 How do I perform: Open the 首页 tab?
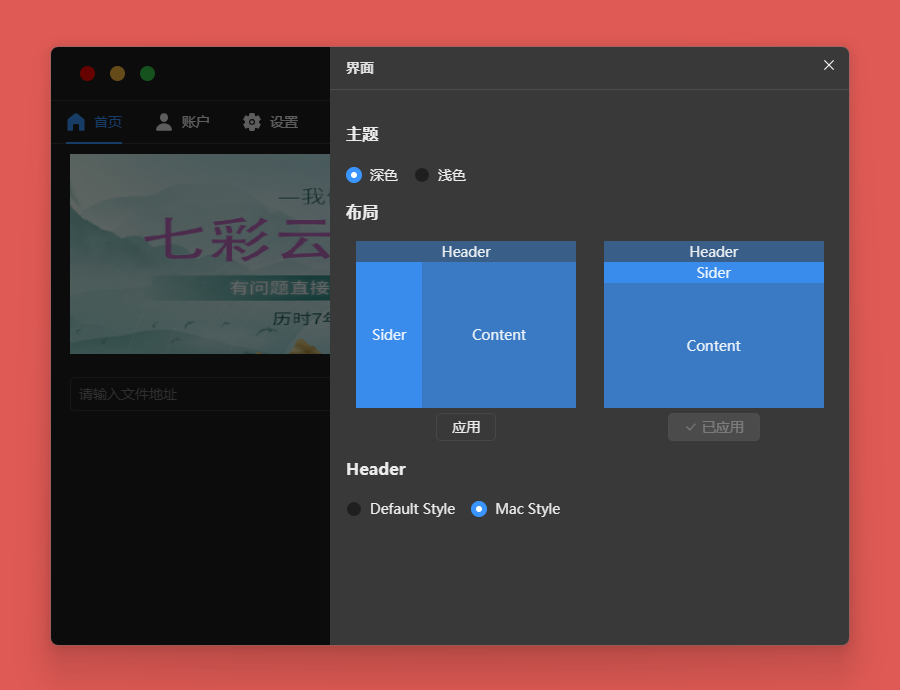click(108, 122)
